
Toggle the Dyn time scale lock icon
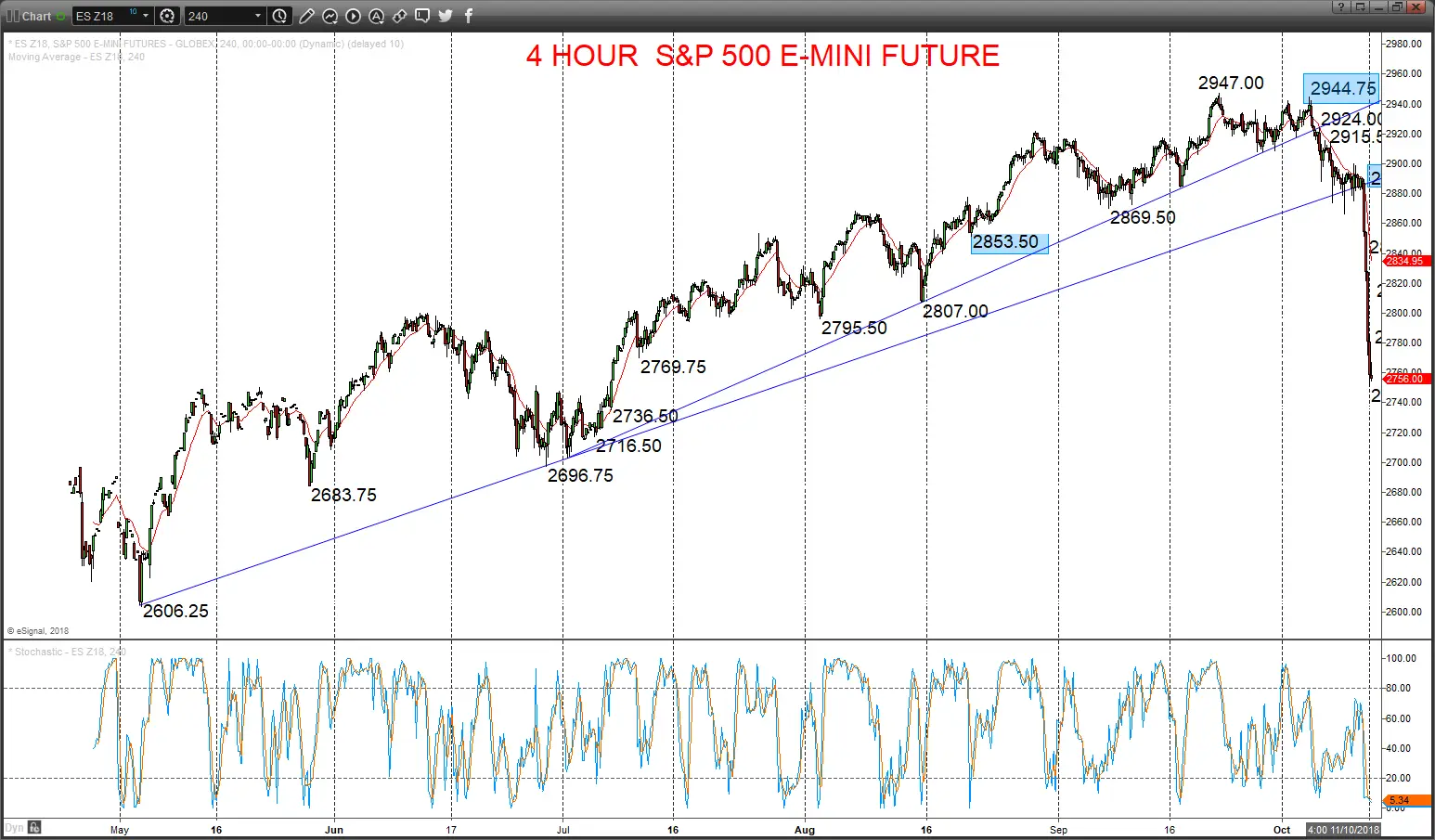tap(34, 827)
